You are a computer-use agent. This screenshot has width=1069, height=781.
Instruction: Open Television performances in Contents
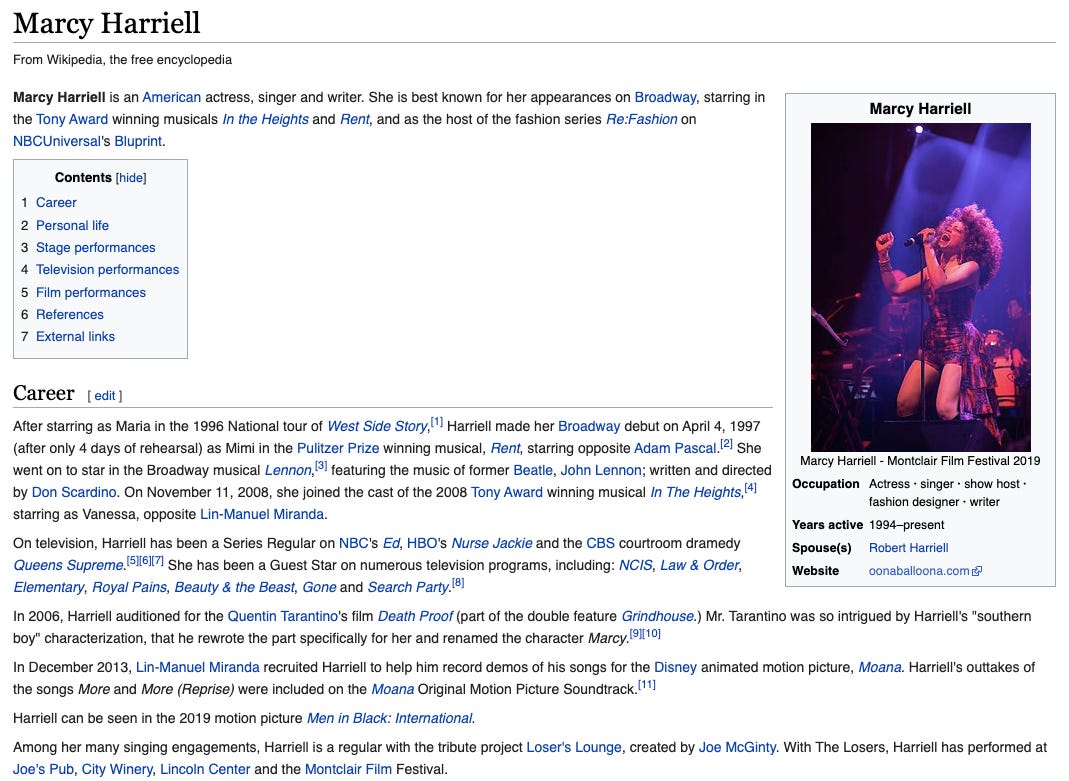coord(108,270)
